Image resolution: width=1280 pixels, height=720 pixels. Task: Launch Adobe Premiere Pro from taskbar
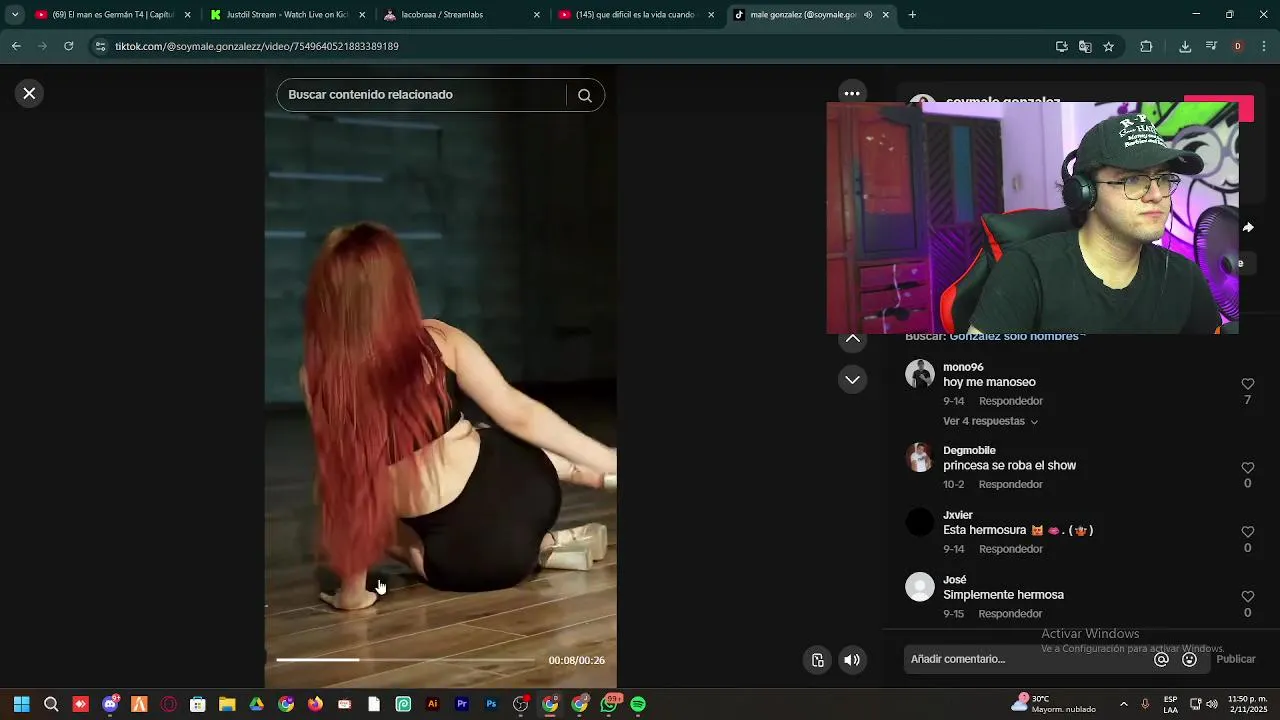462,704
